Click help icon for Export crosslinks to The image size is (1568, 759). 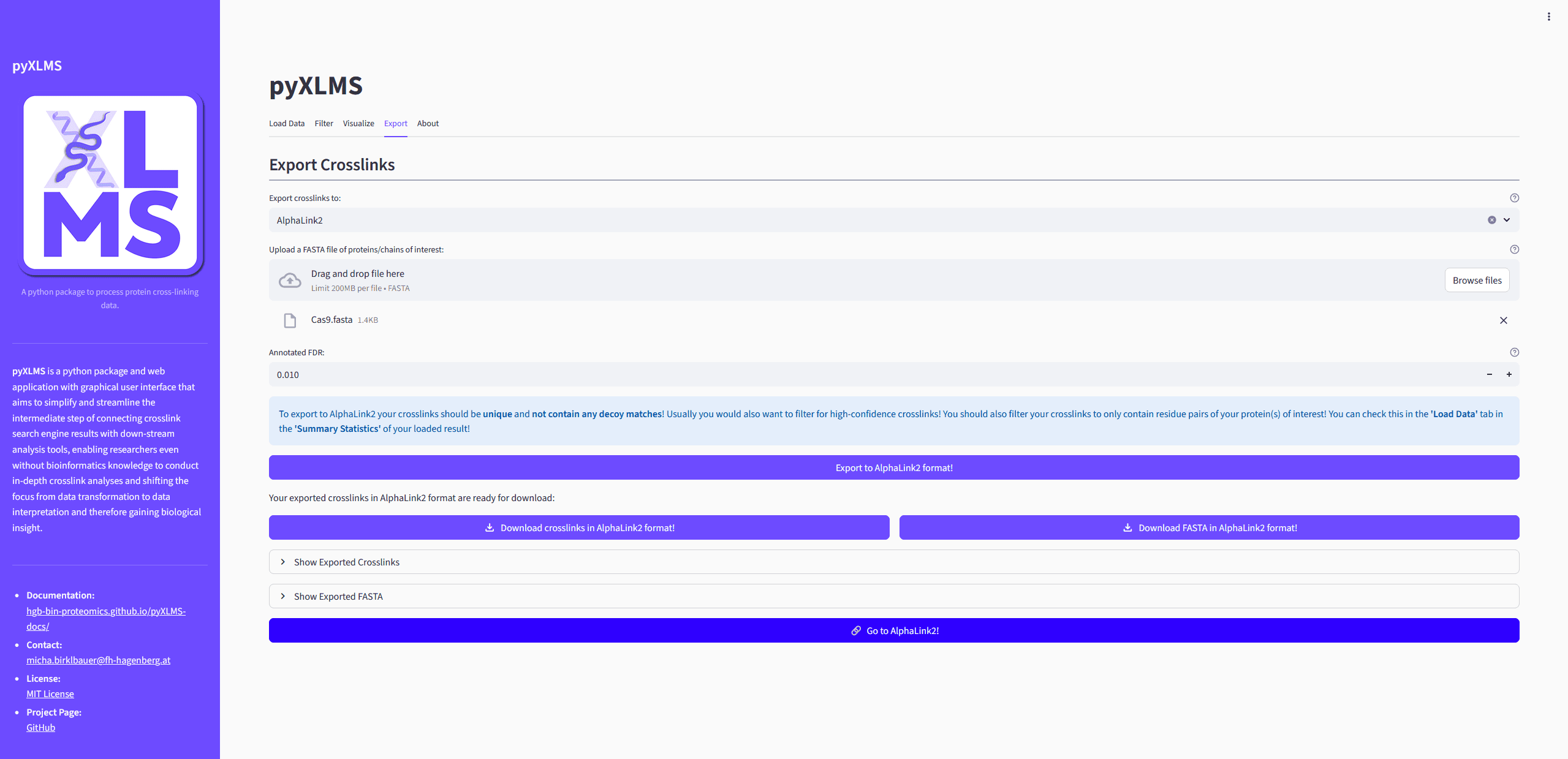point(1514,198)
